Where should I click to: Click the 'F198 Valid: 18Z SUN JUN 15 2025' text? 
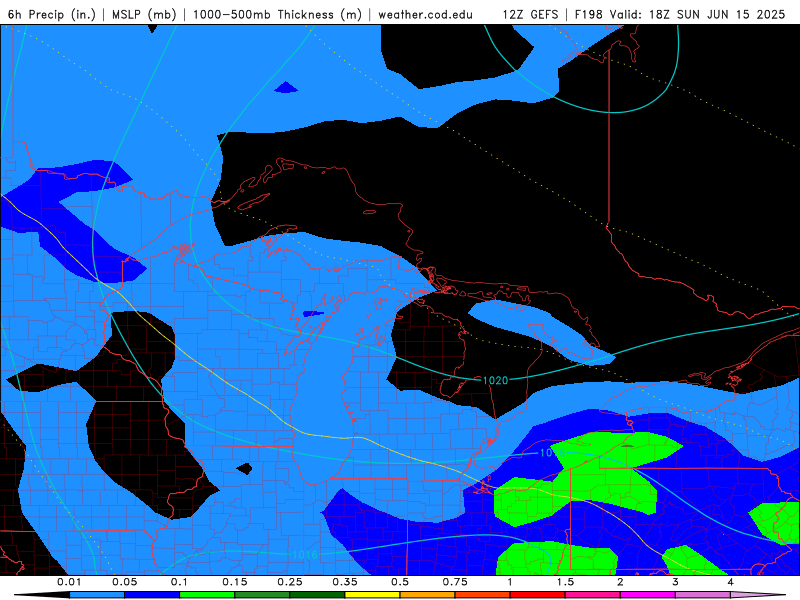click(x=680, y=14)
